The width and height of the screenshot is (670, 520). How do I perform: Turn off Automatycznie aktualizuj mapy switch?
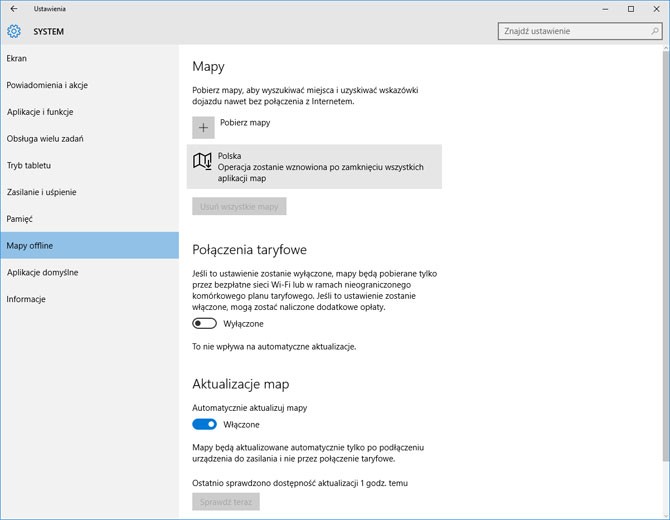click(204, 424)
